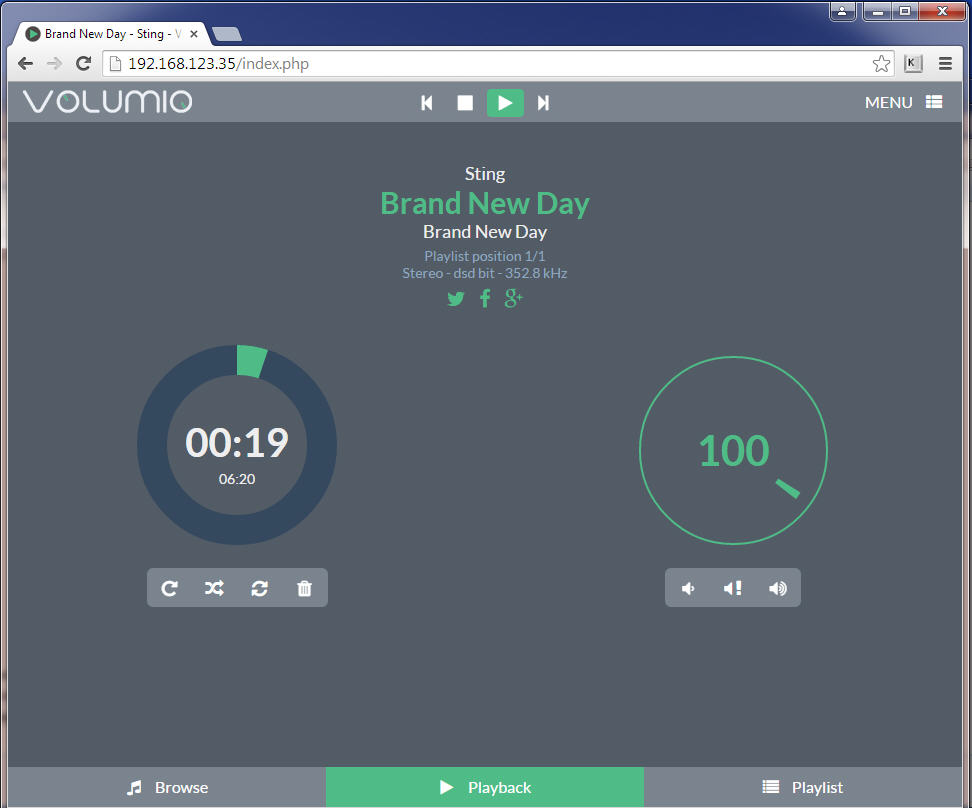Click Stereo dsd bit 352.8 kHz text
The height and width of the screenshot is (808, 972).
(x=485, y=273)
